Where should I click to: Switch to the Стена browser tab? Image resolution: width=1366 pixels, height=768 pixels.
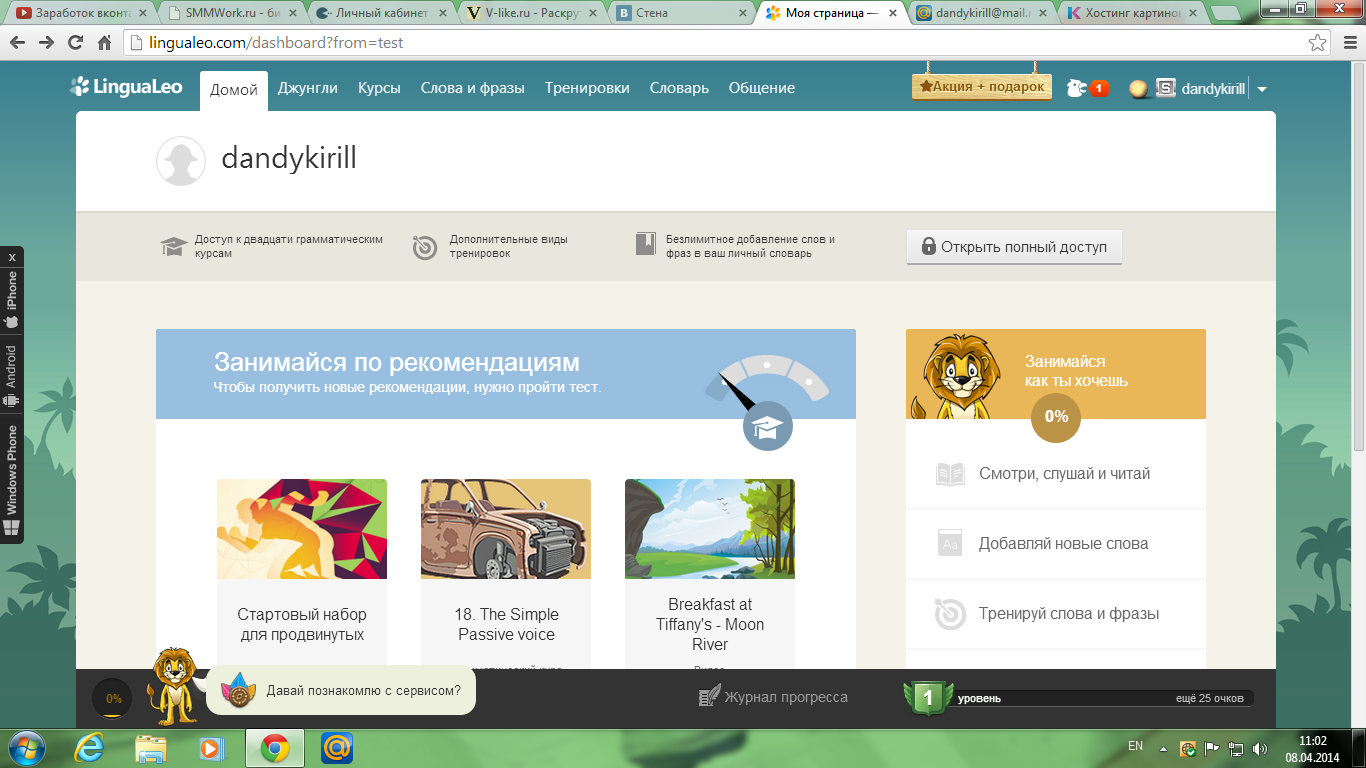(681, 14)
